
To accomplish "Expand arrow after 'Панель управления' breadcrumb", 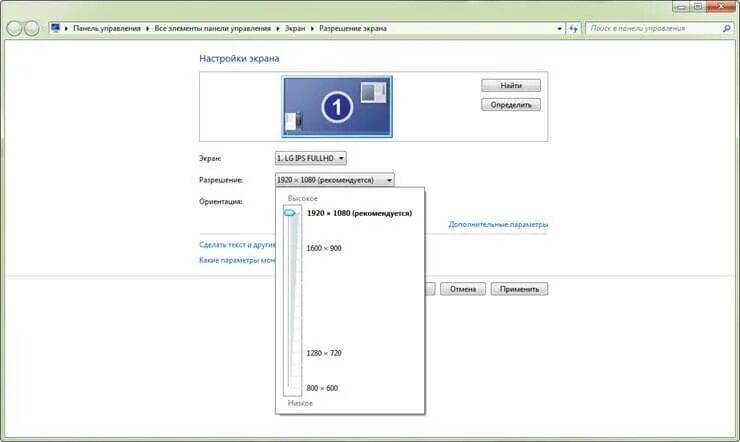I will coord(147,28).
